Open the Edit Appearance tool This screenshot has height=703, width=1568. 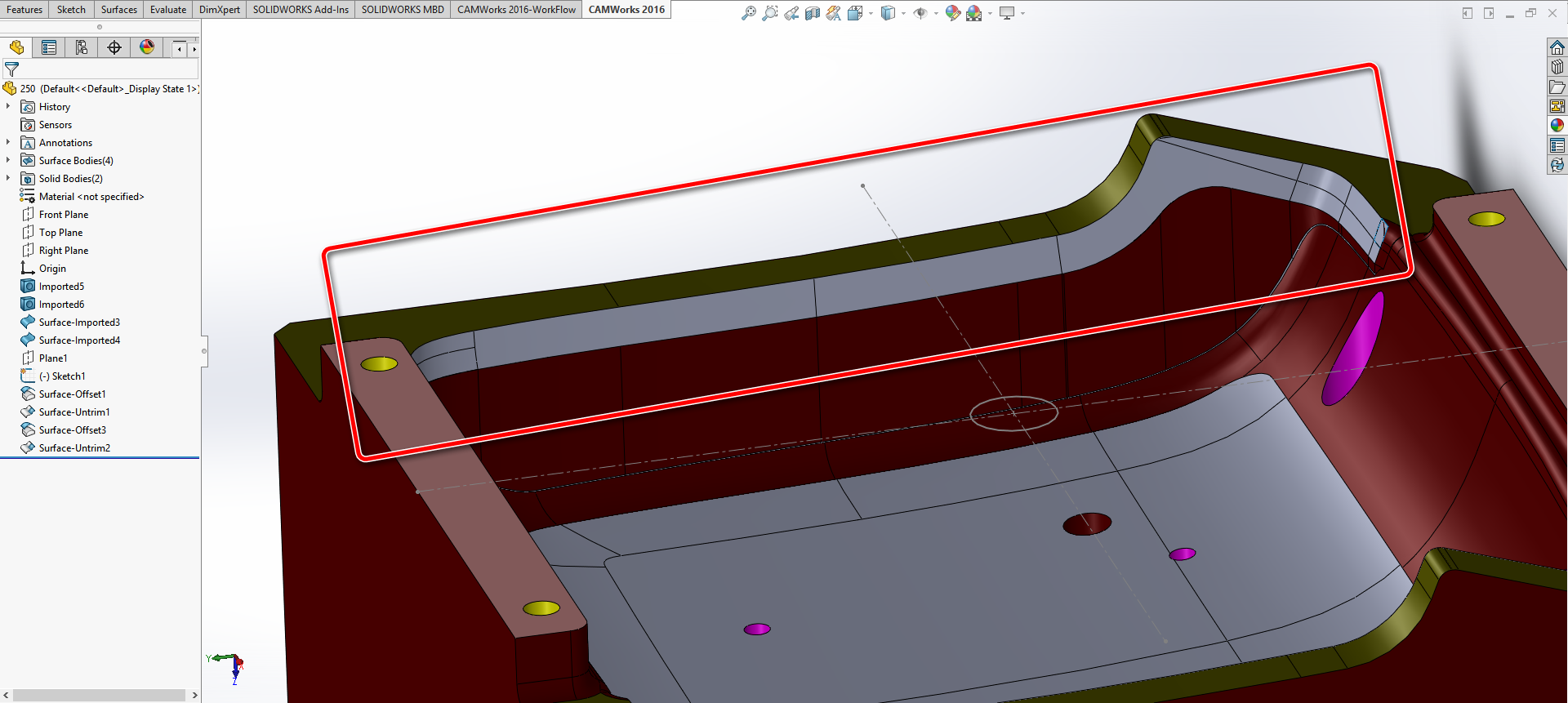(x=952, y=13)
